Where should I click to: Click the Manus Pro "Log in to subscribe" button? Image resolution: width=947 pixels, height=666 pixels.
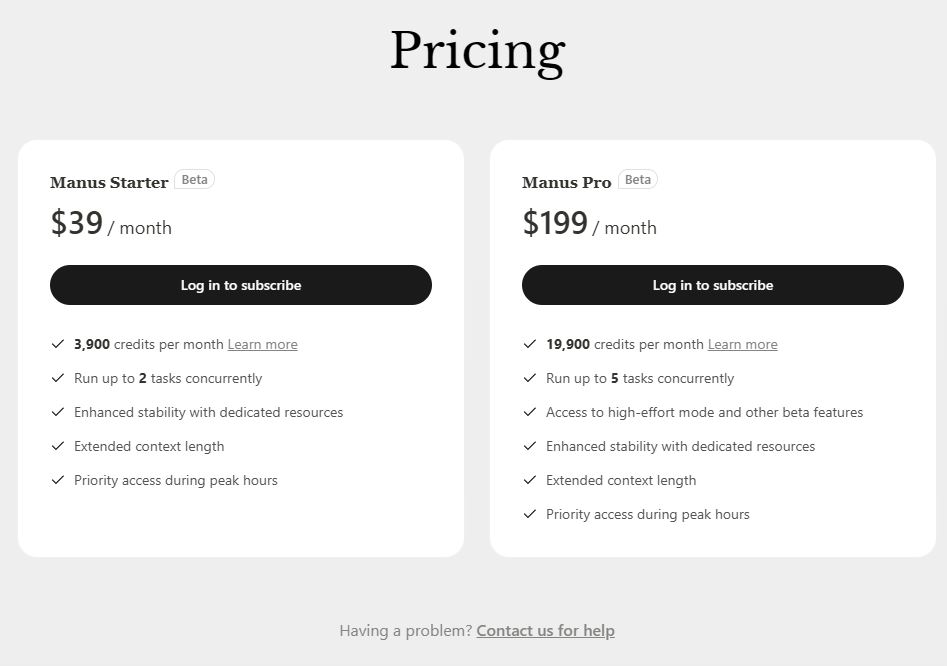tap(713, 285)
